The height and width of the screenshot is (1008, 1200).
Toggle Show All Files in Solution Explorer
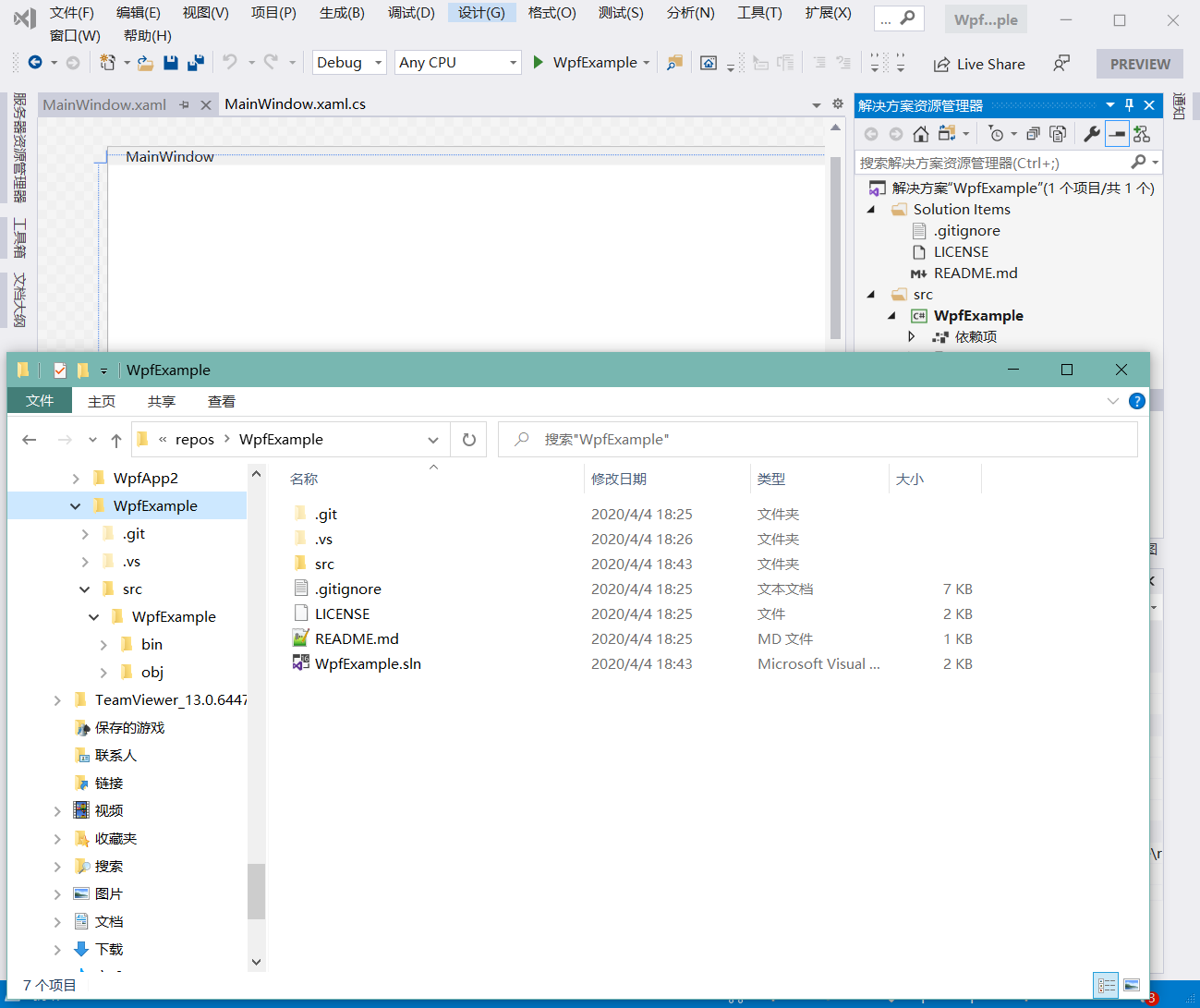pyautogui.click(x=1058, y=134)
